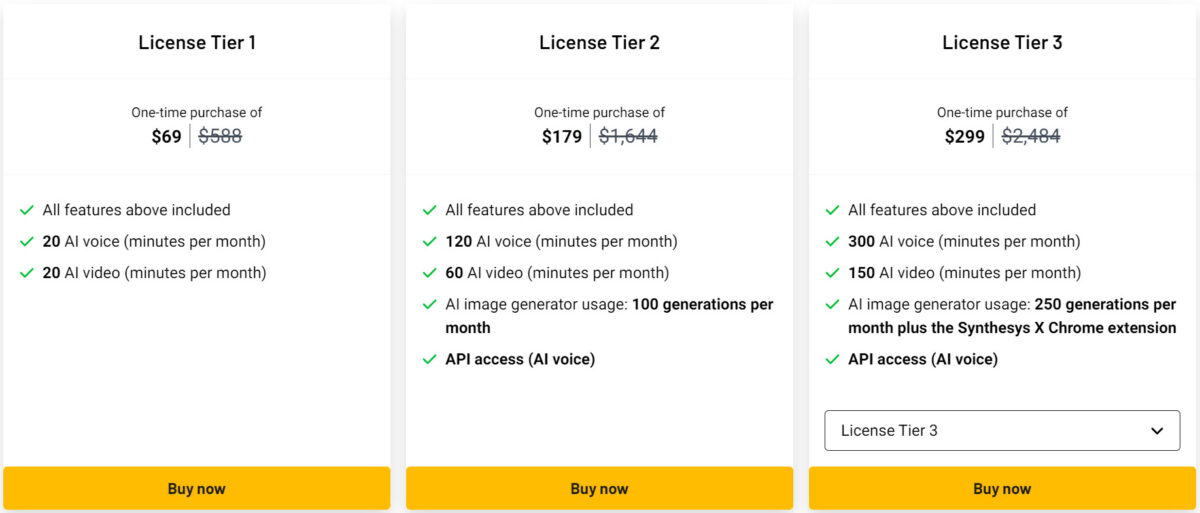Screen dimensions: 1200x513
Task: Click Tier 3 API access checkmark
Action: pyautogui.click(x=833, y=359)
